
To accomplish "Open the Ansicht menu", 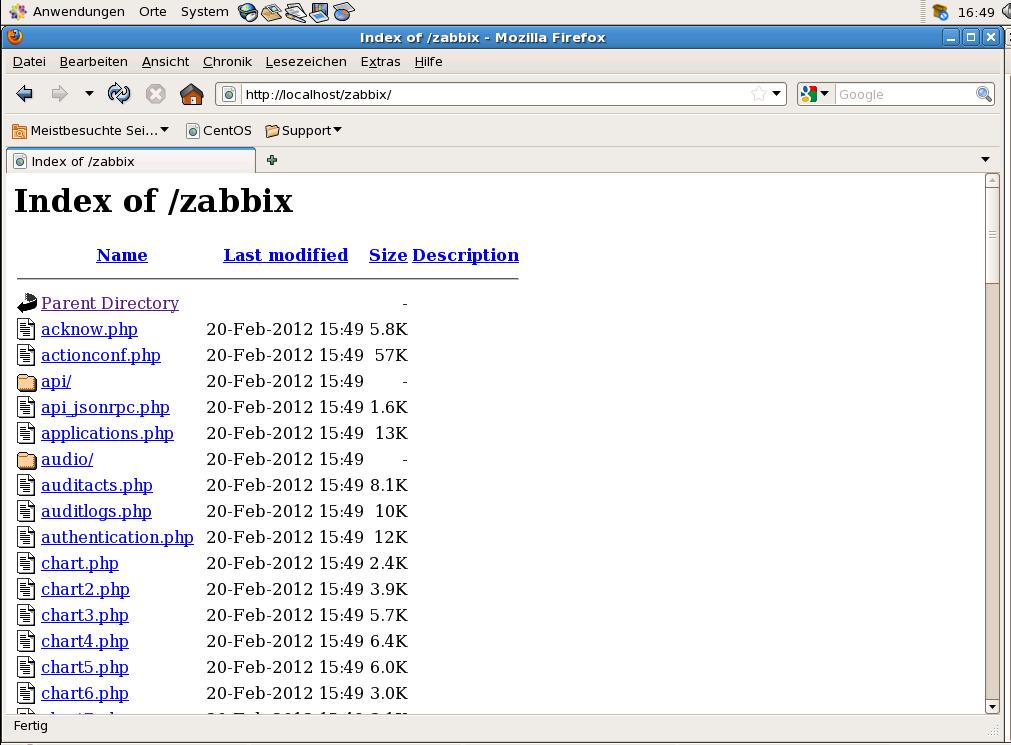I will click(165, 62).
